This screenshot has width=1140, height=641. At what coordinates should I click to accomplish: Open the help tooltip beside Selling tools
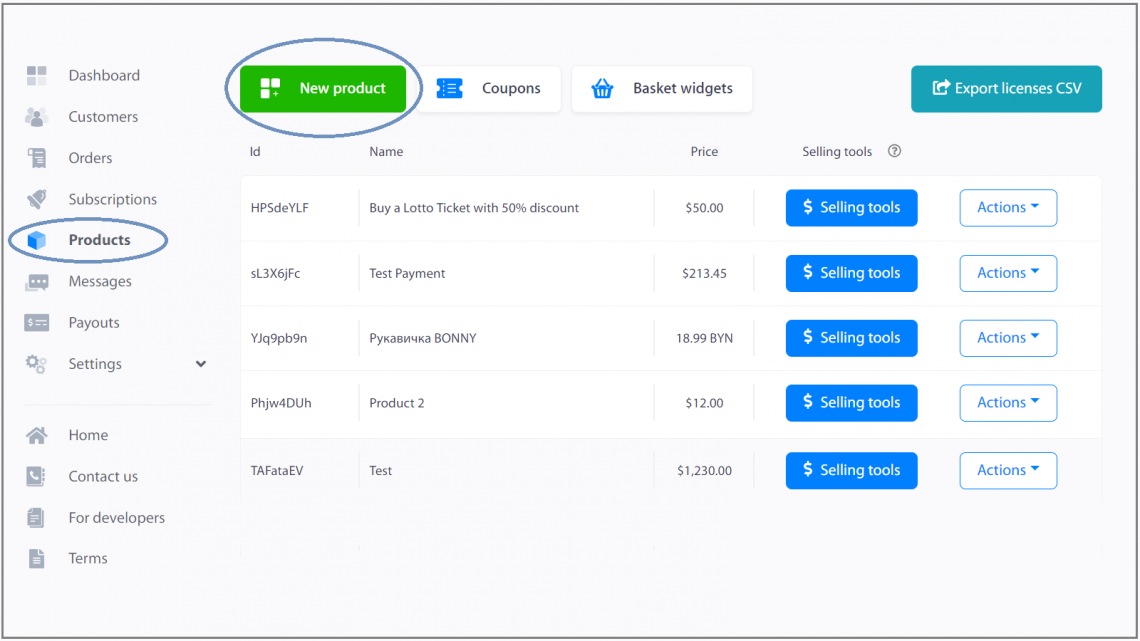click(894, 151)
